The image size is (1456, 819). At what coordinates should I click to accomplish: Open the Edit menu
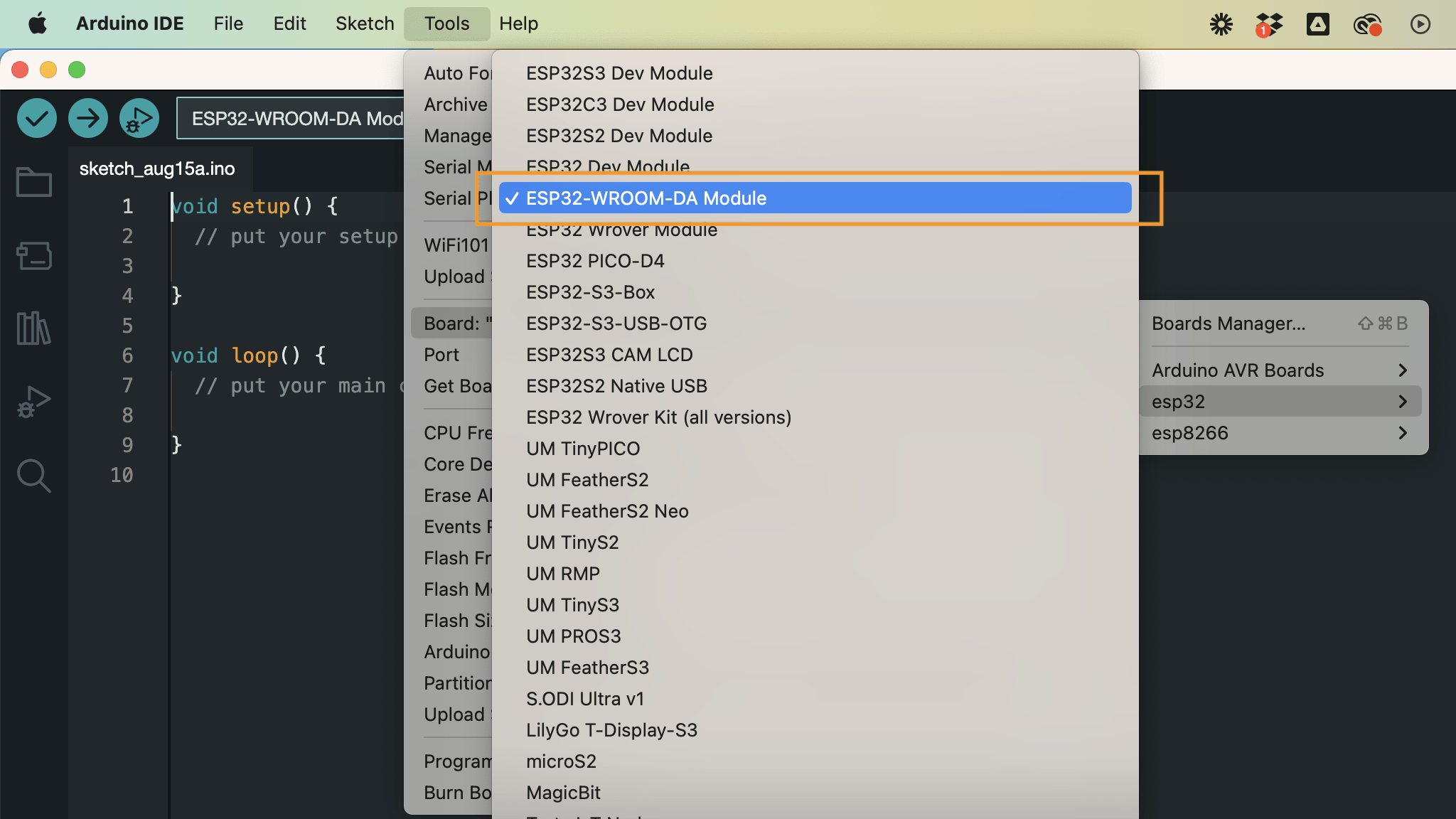click(289, 23)
